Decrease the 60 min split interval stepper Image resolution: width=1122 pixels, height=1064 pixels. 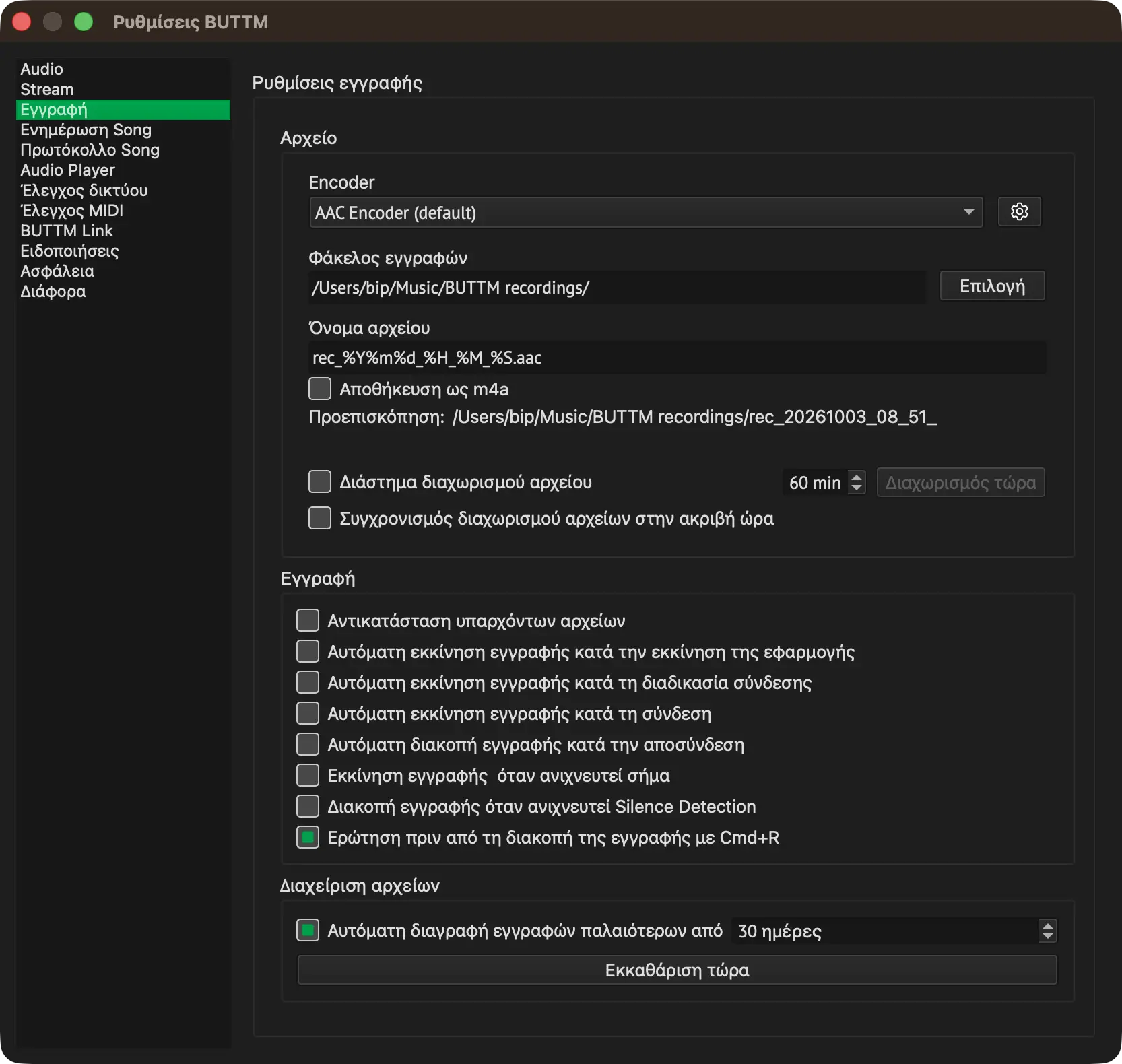click(857, 488)
